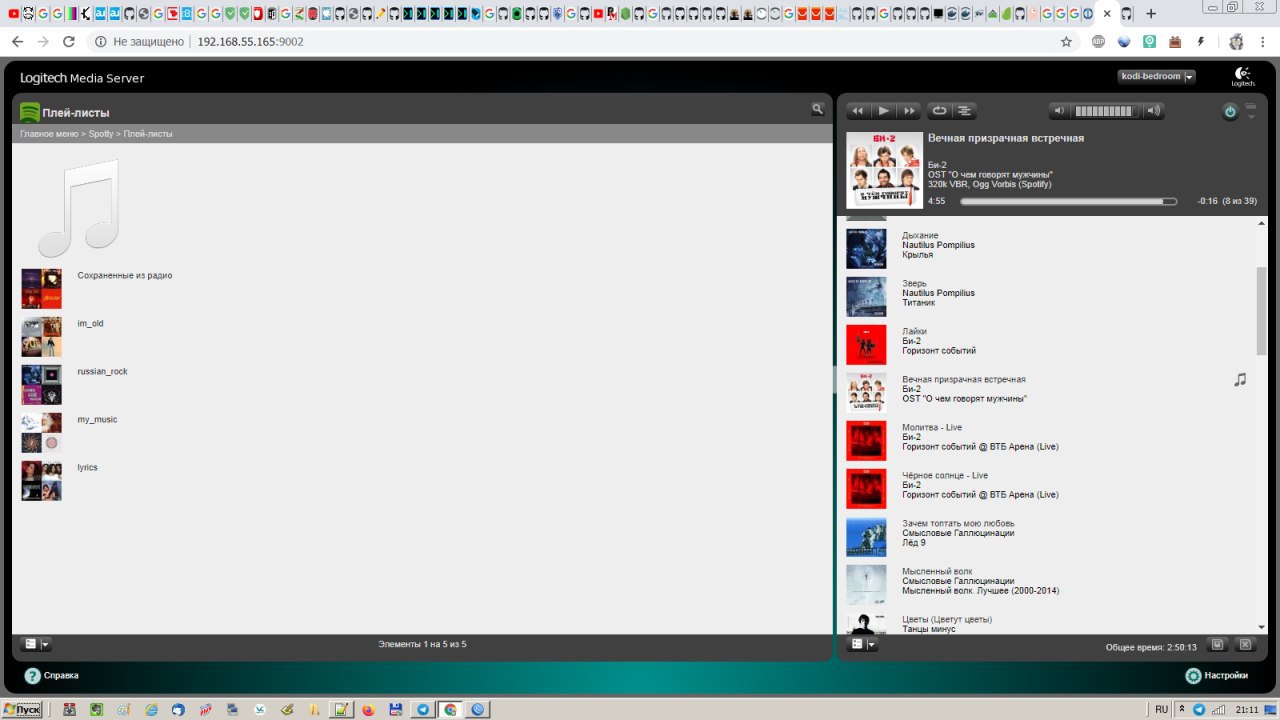Image resolution: width=1280 pixels, height=720 pixels.
Task: Click album art for Лайки track
Action: 866,345
